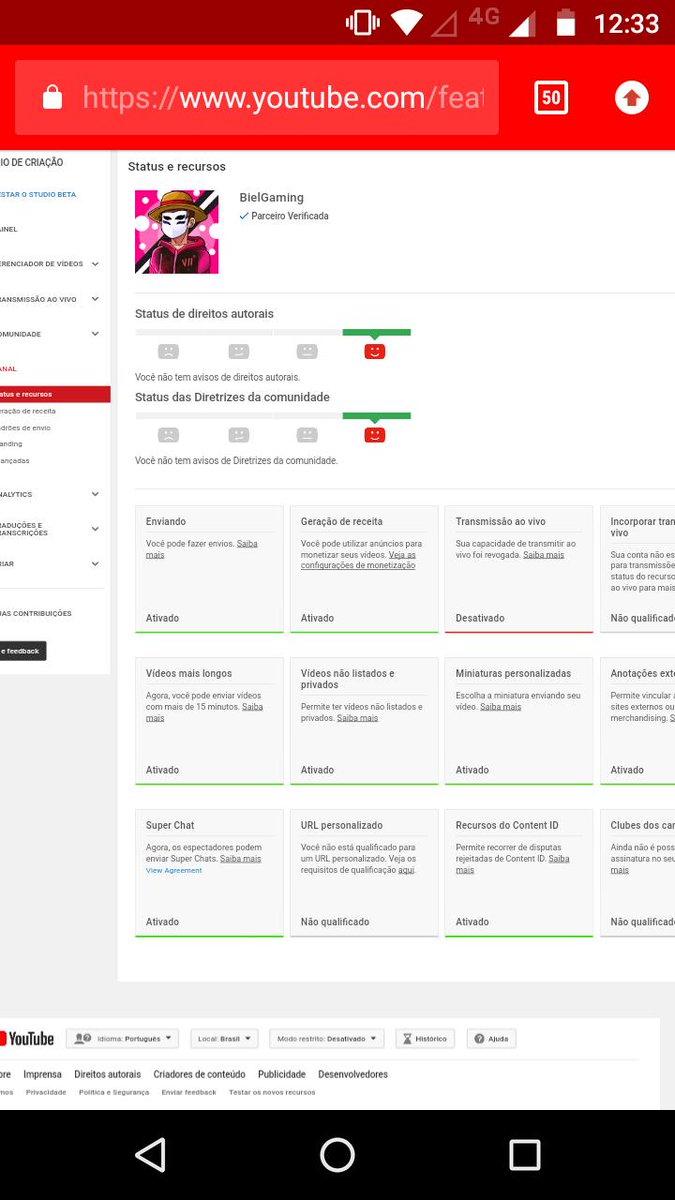This screenshot has width=675, height=1200.
Task: Open the Idioma: Português dropdown
Action: (x=122, y=1039)
